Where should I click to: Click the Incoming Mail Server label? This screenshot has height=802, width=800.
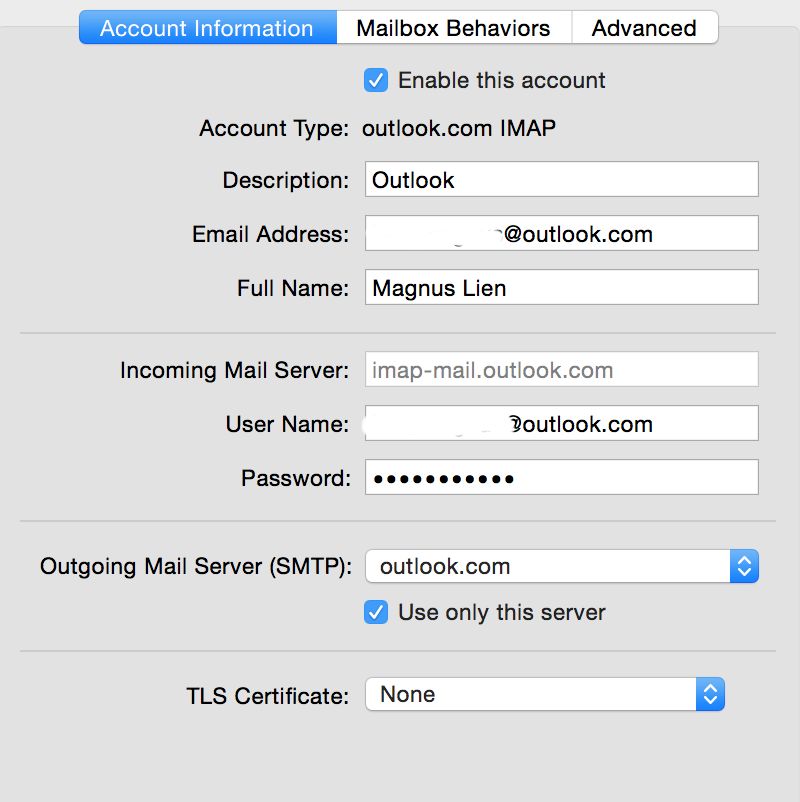coord(234,370)
